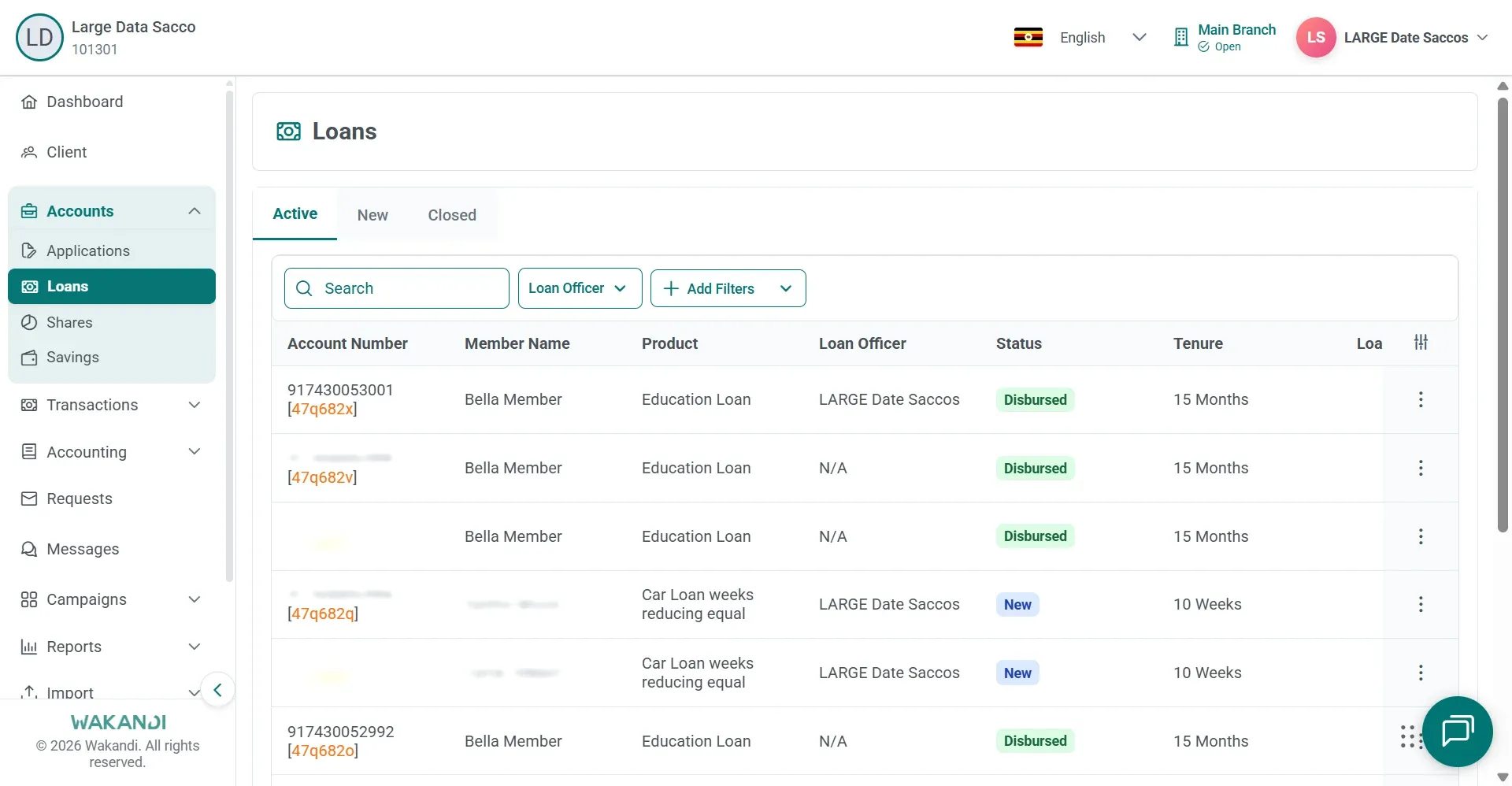Expand the Campaigns menu chevron

(x=195, y=599)
